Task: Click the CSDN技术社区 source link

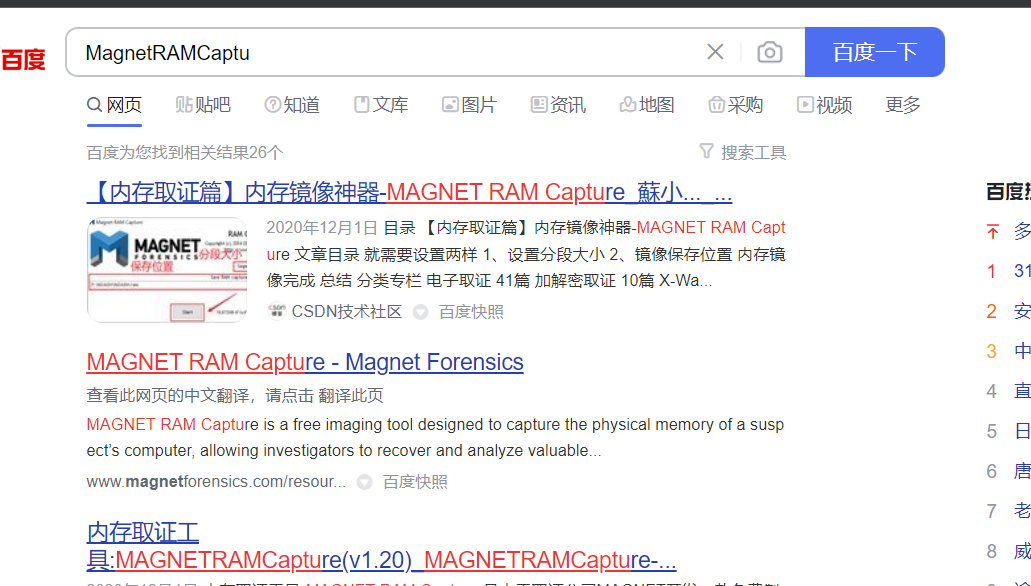Action: click(347, 312)
